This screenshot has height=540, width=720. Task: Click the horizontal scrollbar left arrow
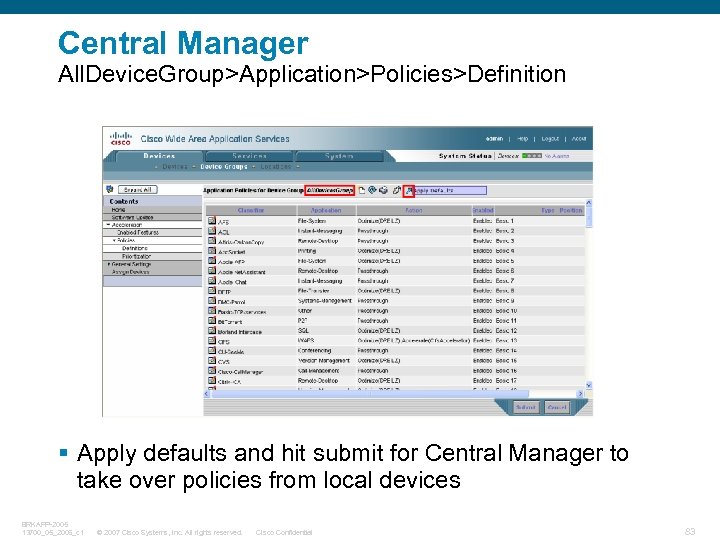(x=207, y=394)
